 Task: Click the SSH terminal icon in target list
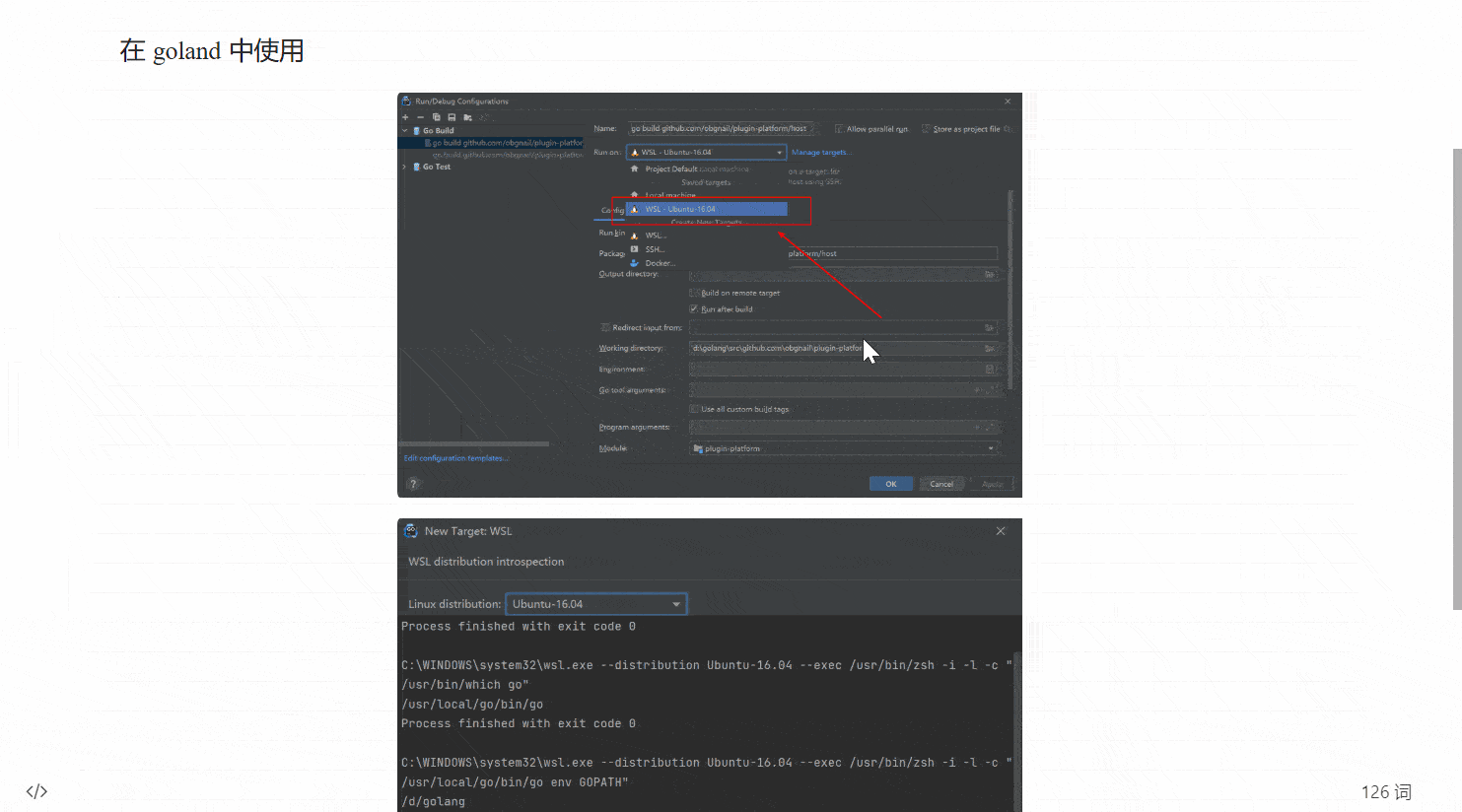[635, 249]
